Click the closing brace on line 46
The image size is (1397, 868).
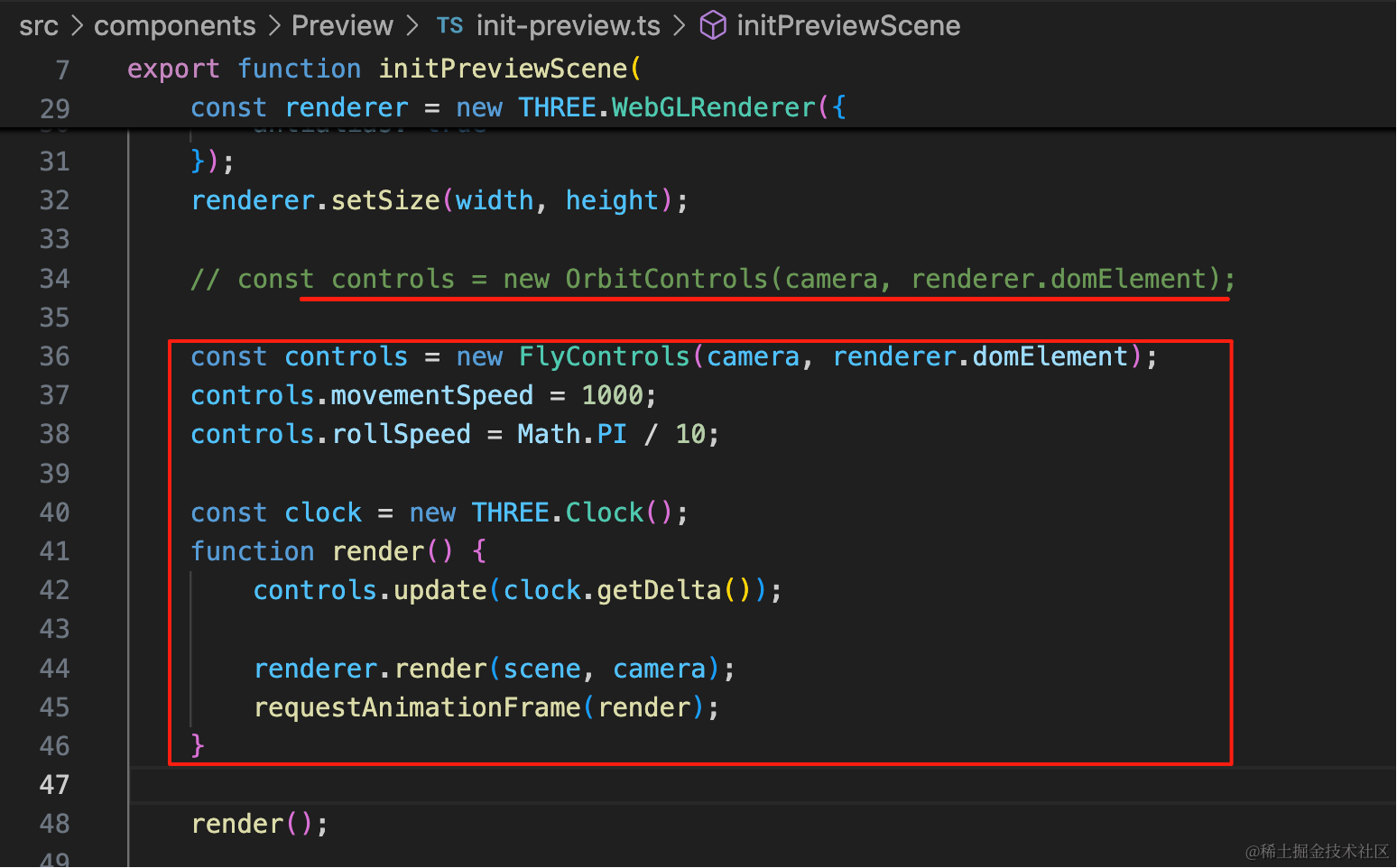198,746
